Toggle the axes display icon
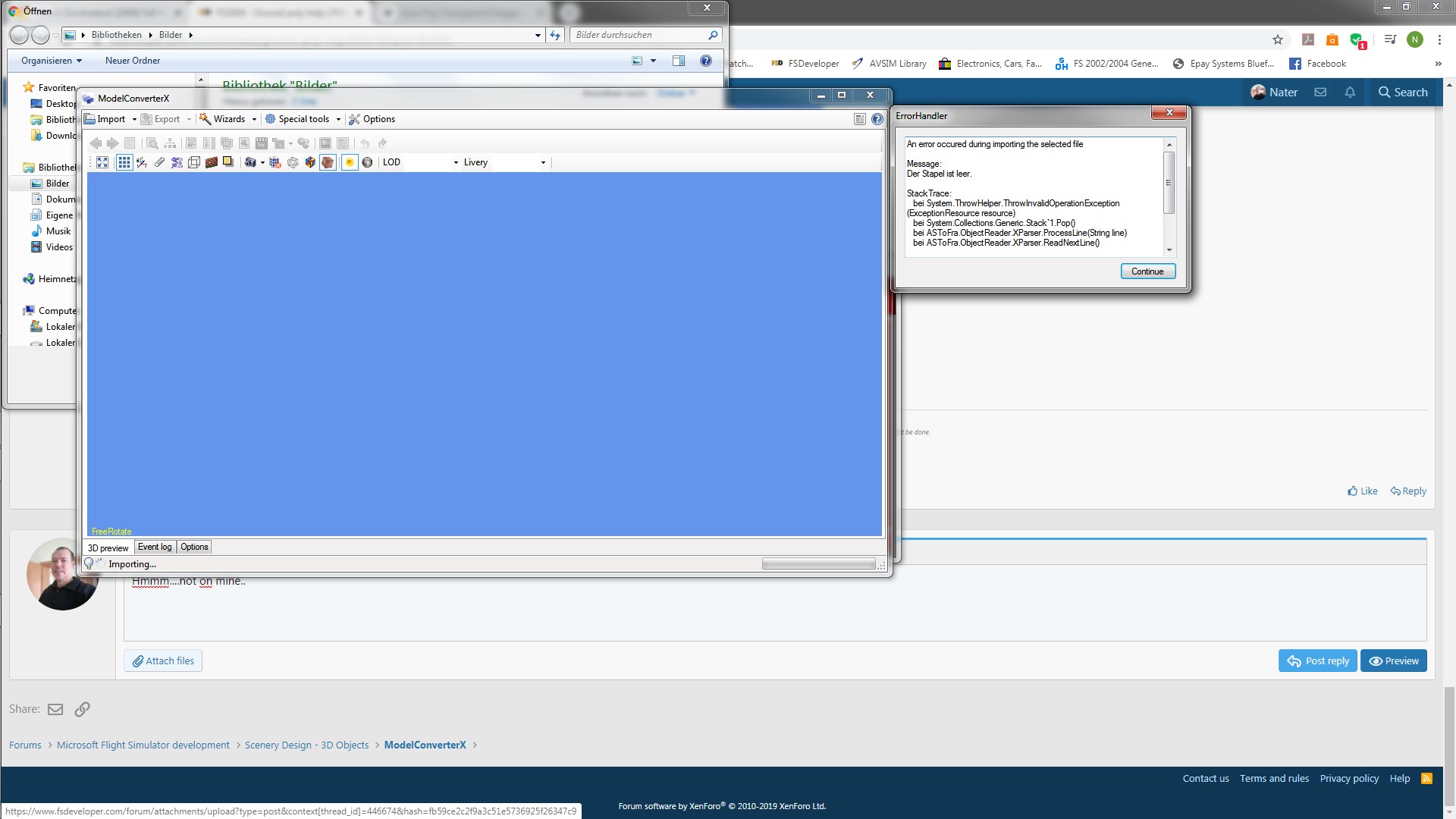 pyautogui.click(x=142, y=162)
